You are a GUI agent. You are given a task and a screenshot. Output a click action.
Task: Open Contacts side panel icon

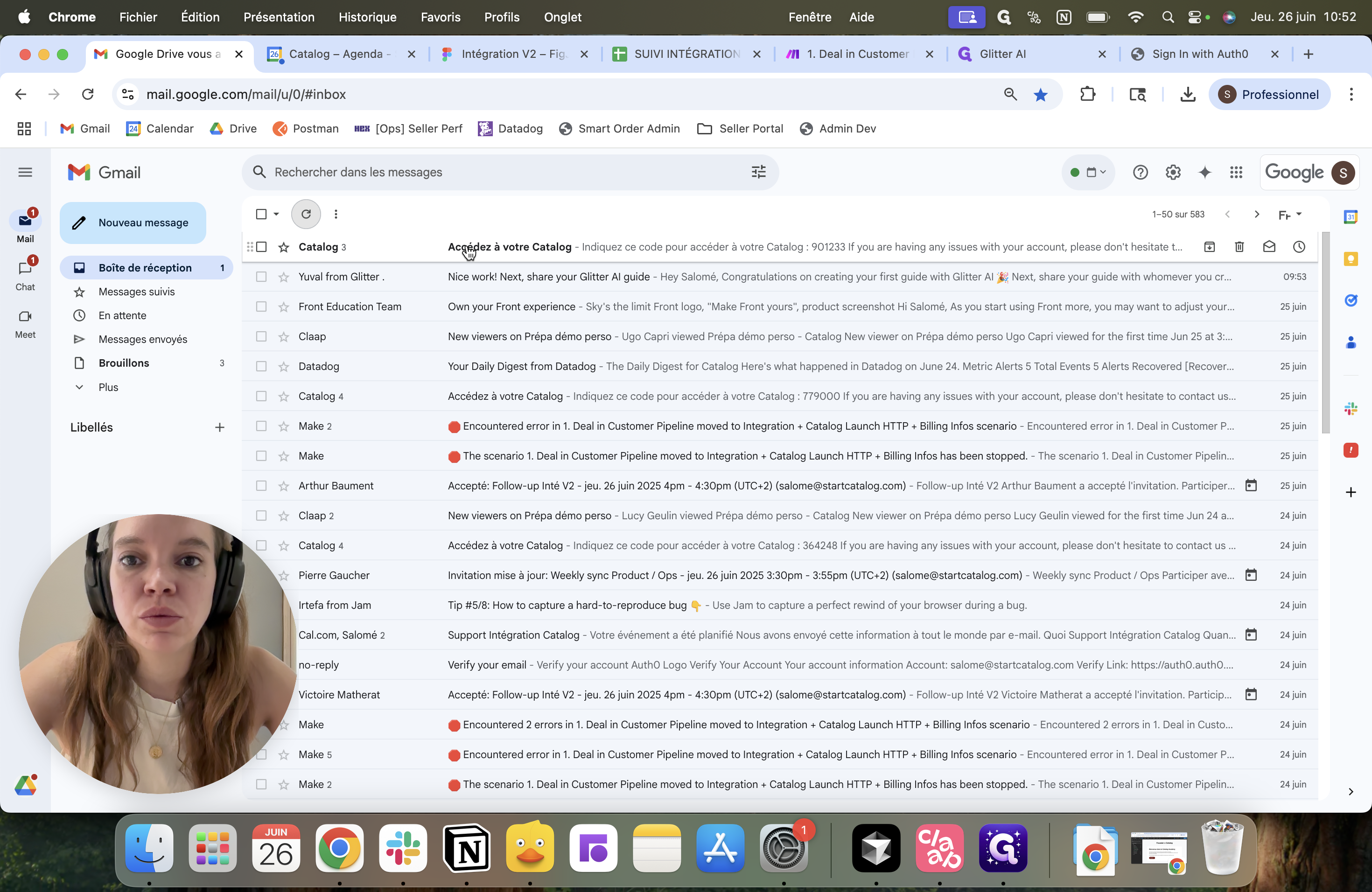coord(1351,342)
